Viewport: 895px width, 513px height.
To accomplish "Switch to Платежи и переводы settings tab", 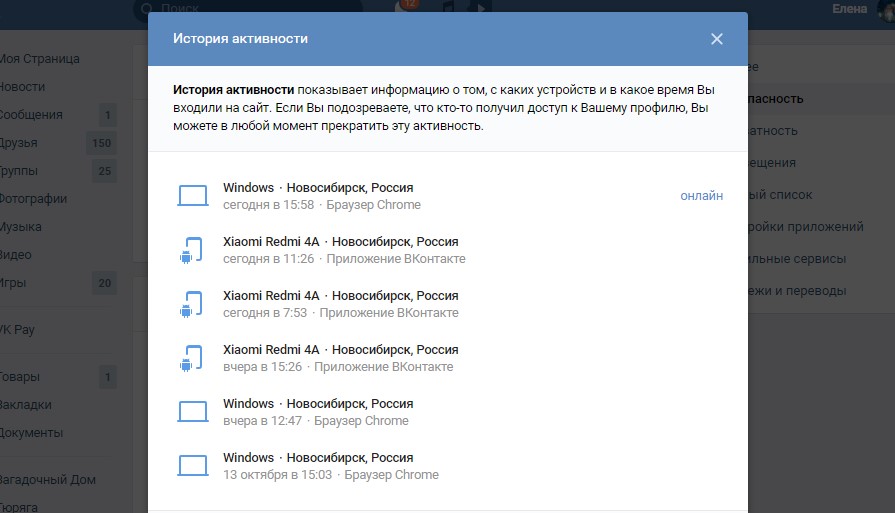I will 800,291.
